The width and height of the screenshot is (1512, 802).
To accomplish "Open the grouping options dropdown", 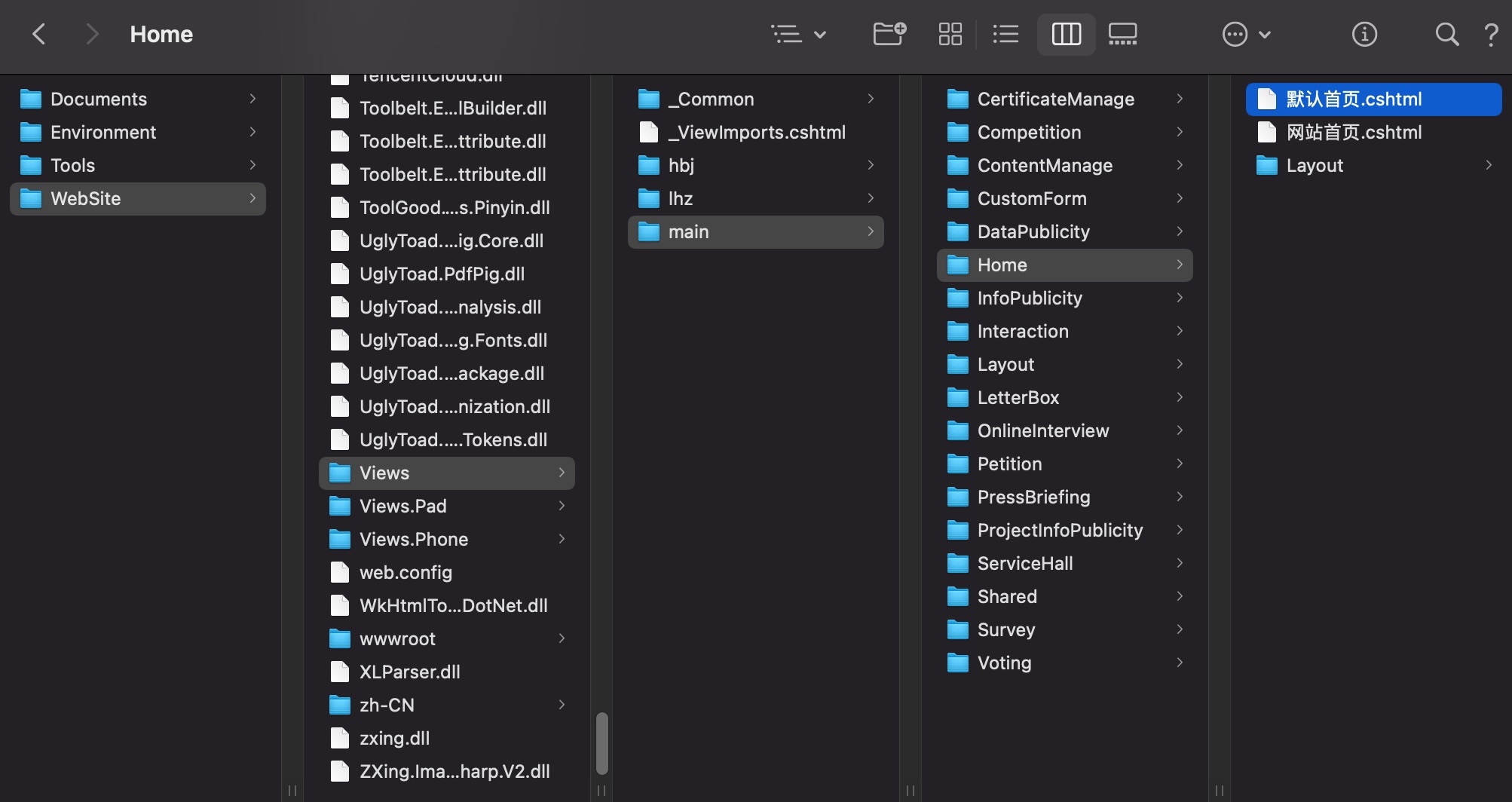I will 799,34.
